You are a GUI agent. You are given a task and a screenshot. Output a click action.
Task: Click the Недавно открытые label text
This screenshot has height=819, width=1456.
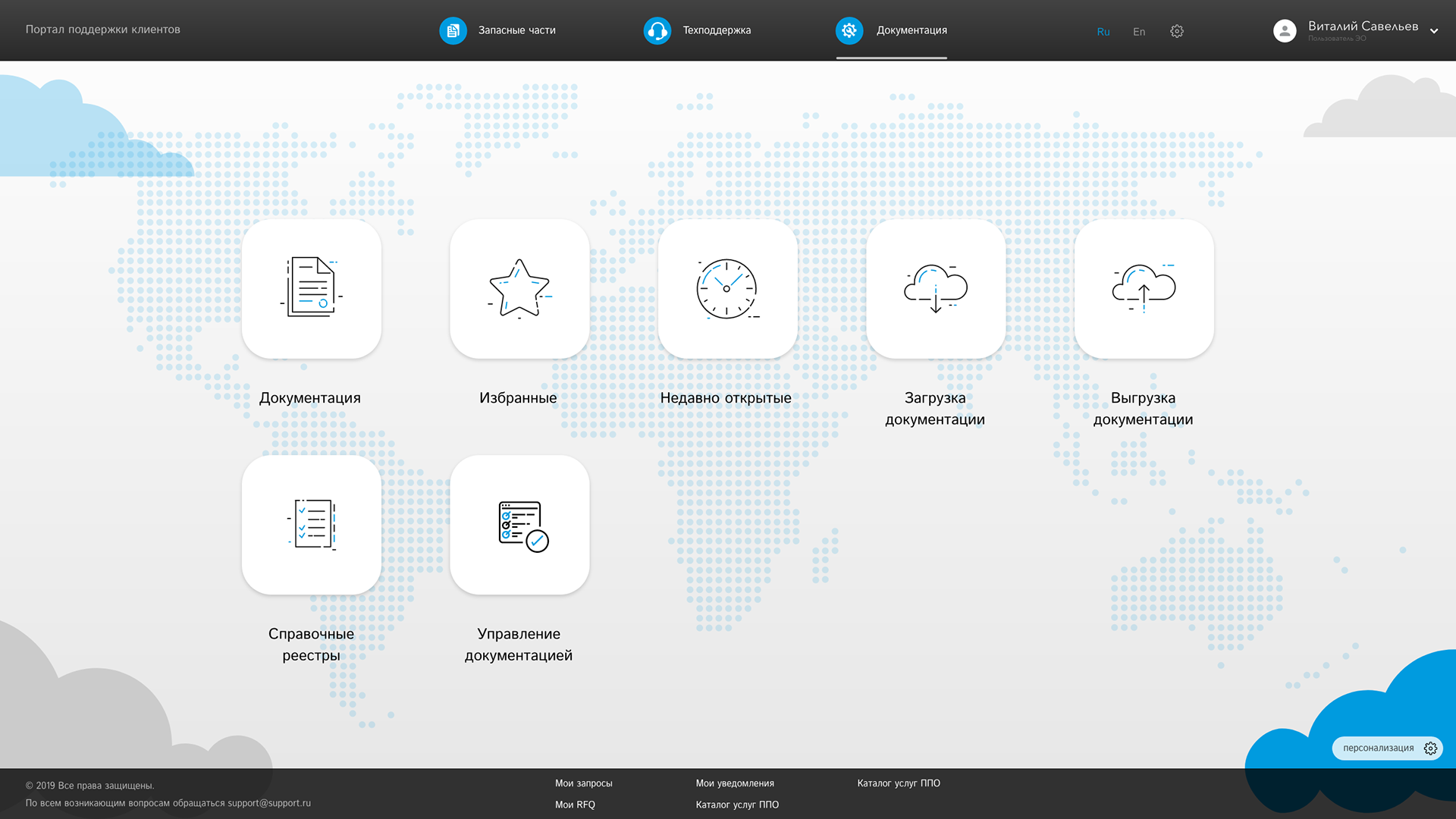pyautogui.click(x=726, y=398)
